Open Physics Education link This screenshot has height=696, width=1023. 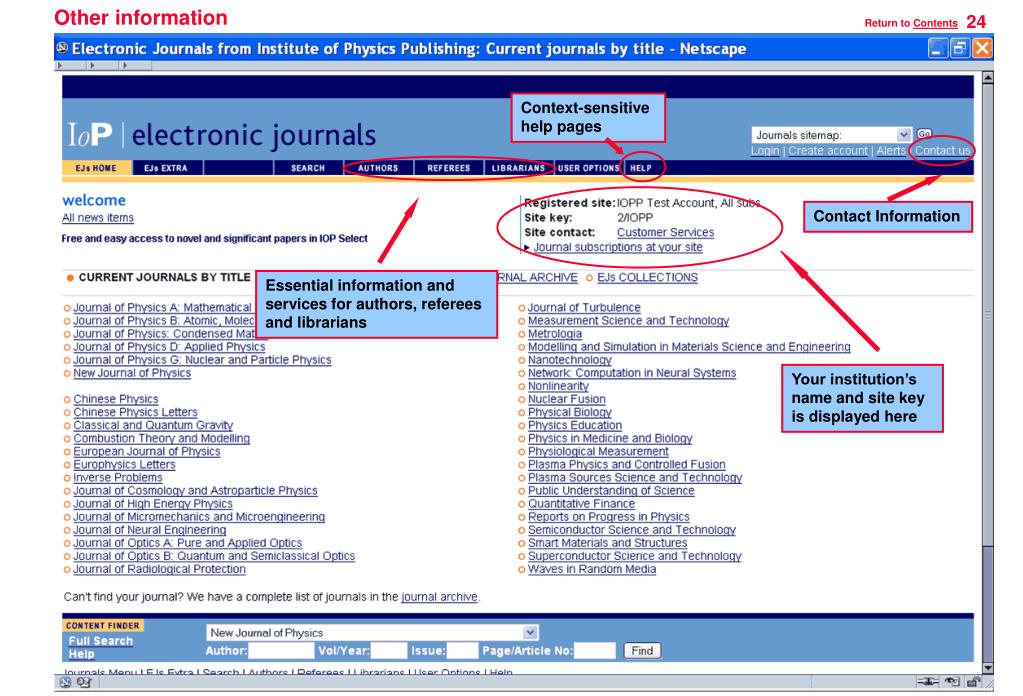575,425
